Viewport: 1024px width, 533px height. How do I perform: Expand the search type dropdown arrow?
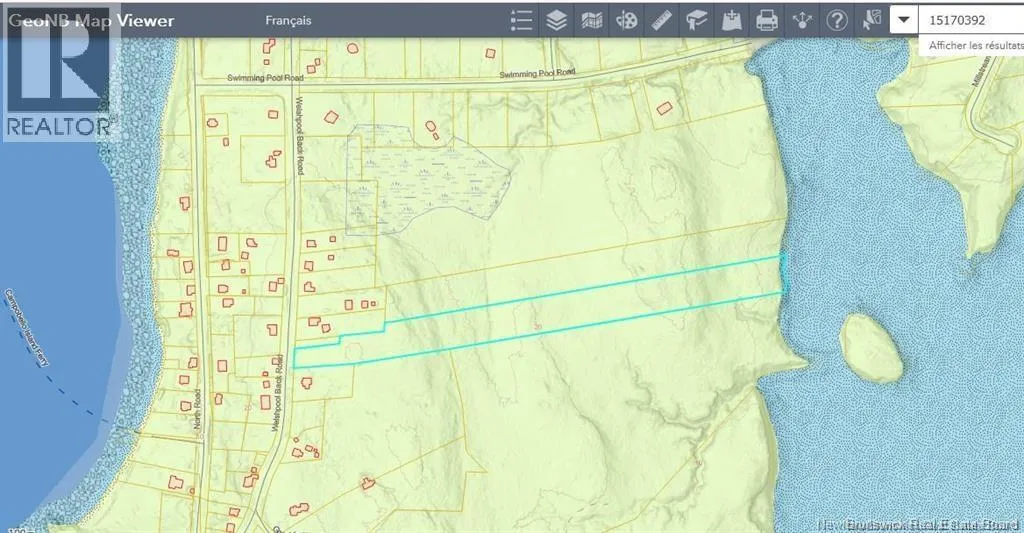tap(903, 20)
